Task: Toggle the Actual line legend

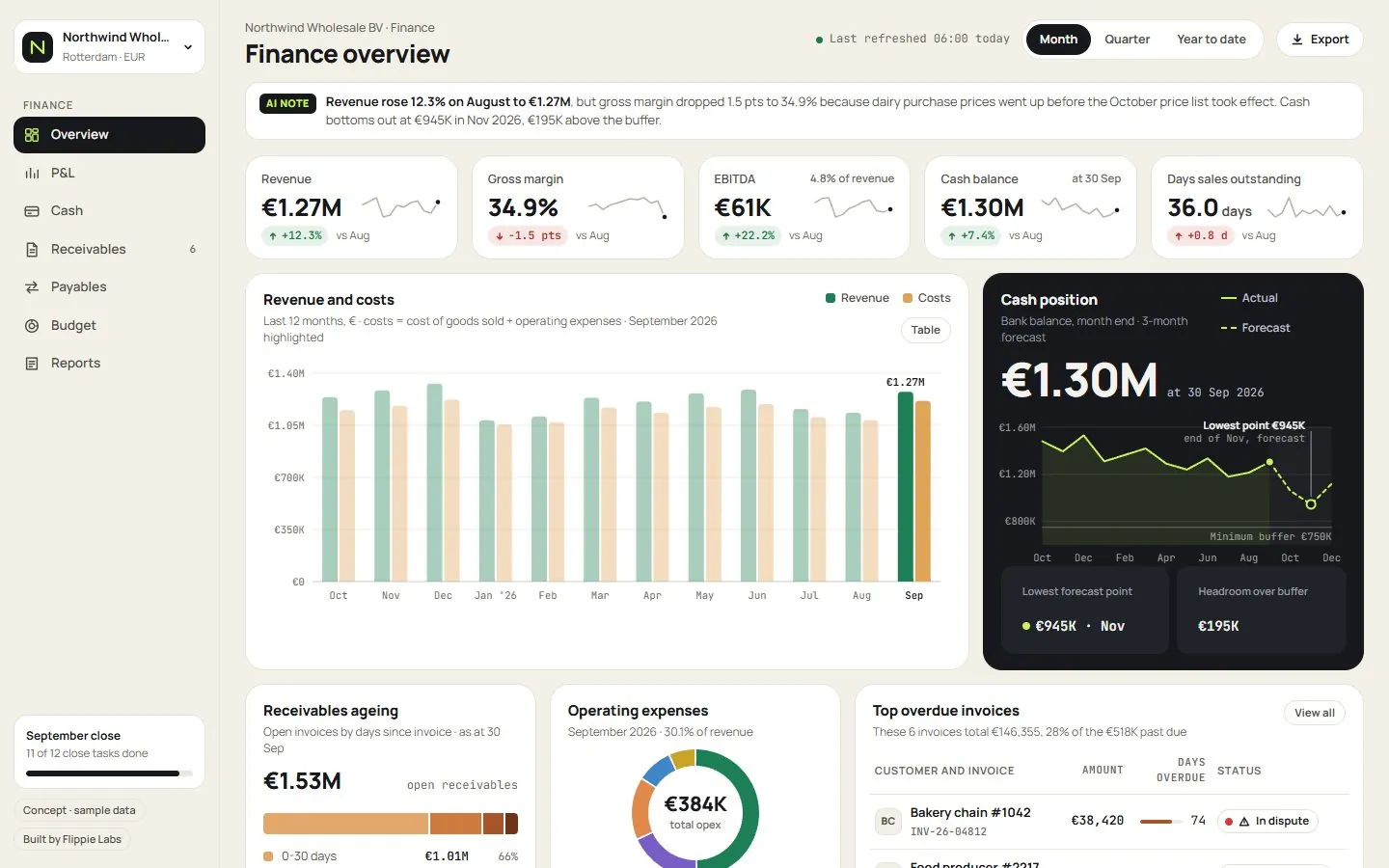Action: pos(1249,298)
